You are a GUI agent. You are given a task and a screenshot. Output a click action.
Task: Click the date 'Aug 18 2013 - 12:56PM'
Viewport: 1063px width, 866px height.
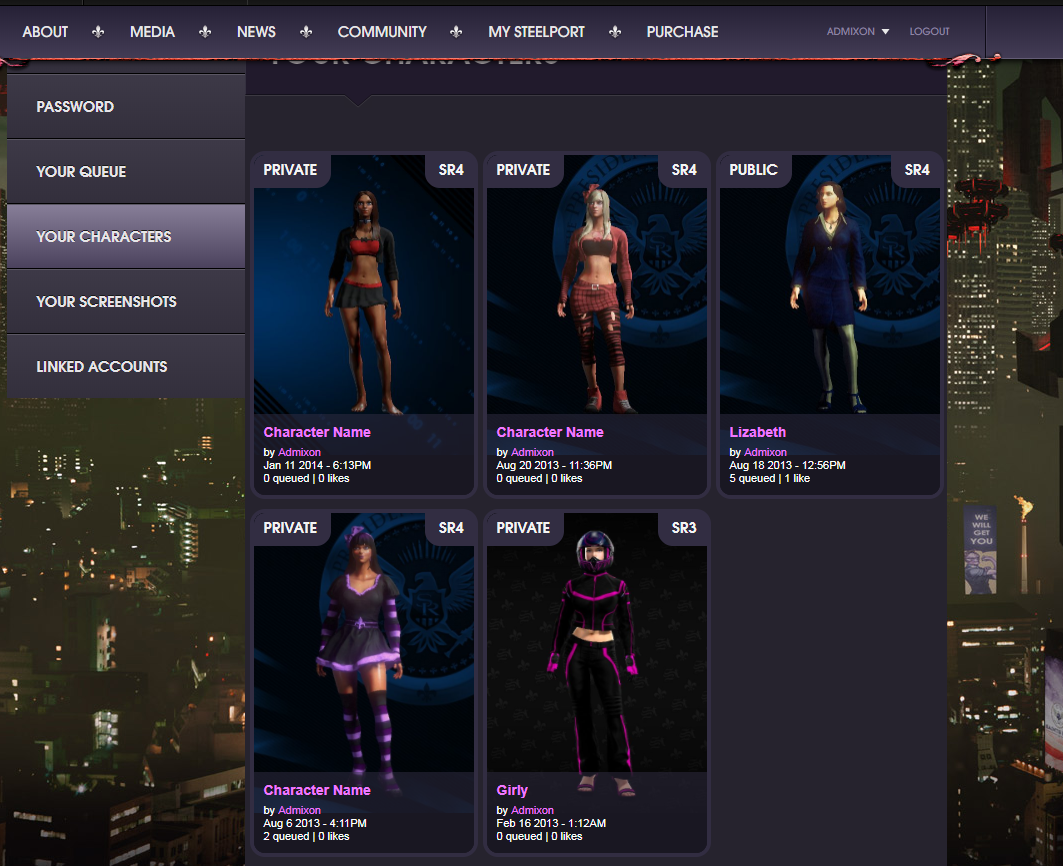point(787,465)
